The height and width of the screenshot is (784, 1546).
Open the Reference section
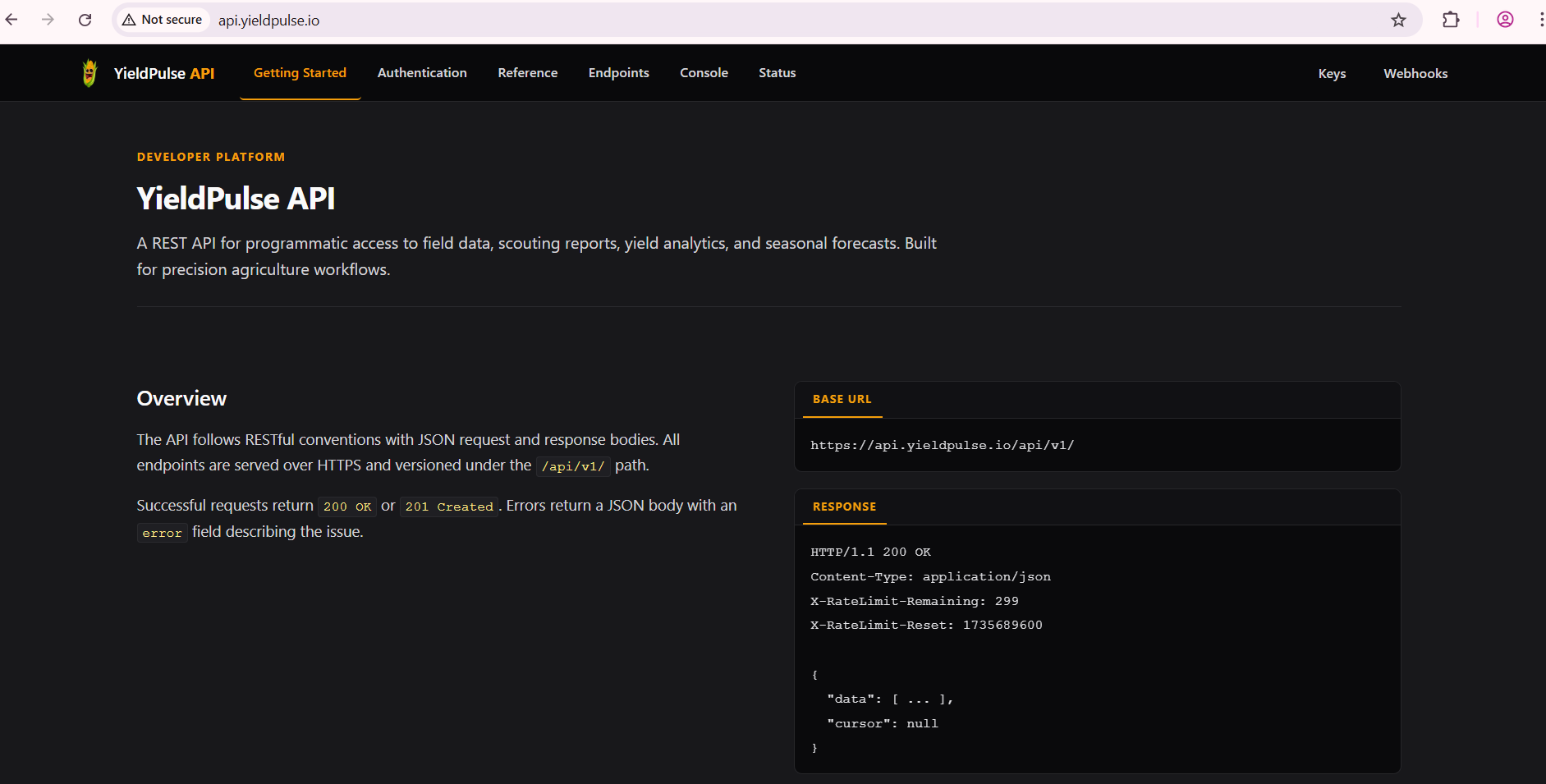pos(527,73)
